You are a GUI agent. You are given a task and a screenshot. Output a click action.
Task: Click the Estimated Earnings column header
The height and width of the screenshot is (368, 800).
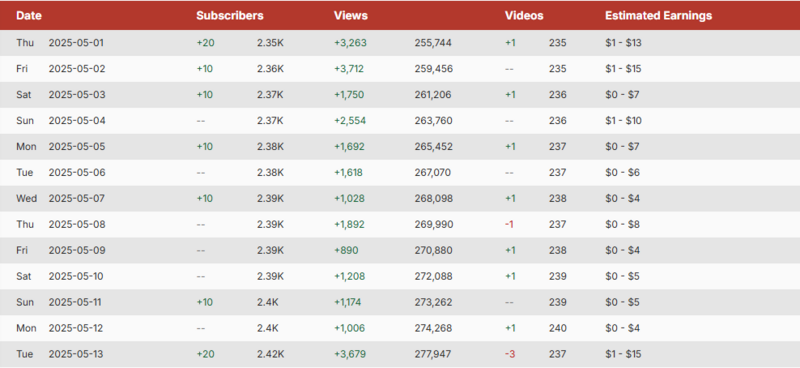pos(658,15)
